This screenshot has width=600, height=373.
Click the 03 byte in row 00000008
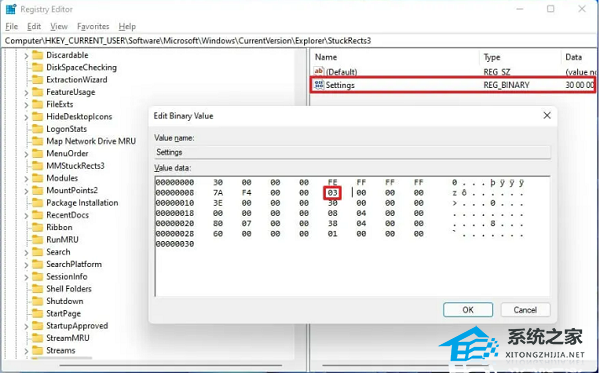(x=333, y=192)
